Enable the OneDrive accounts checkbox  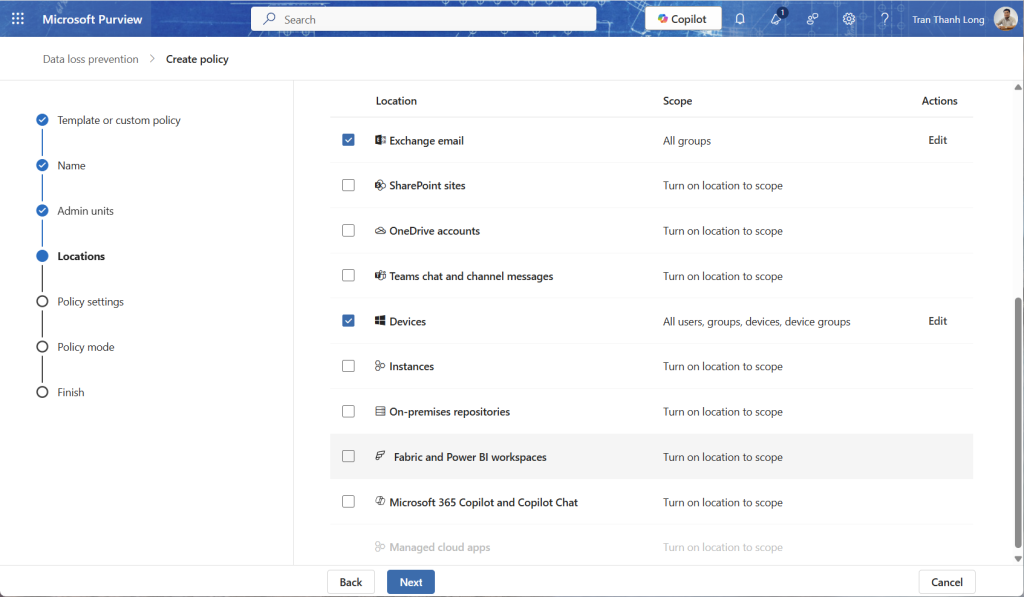tap(348, 231)
